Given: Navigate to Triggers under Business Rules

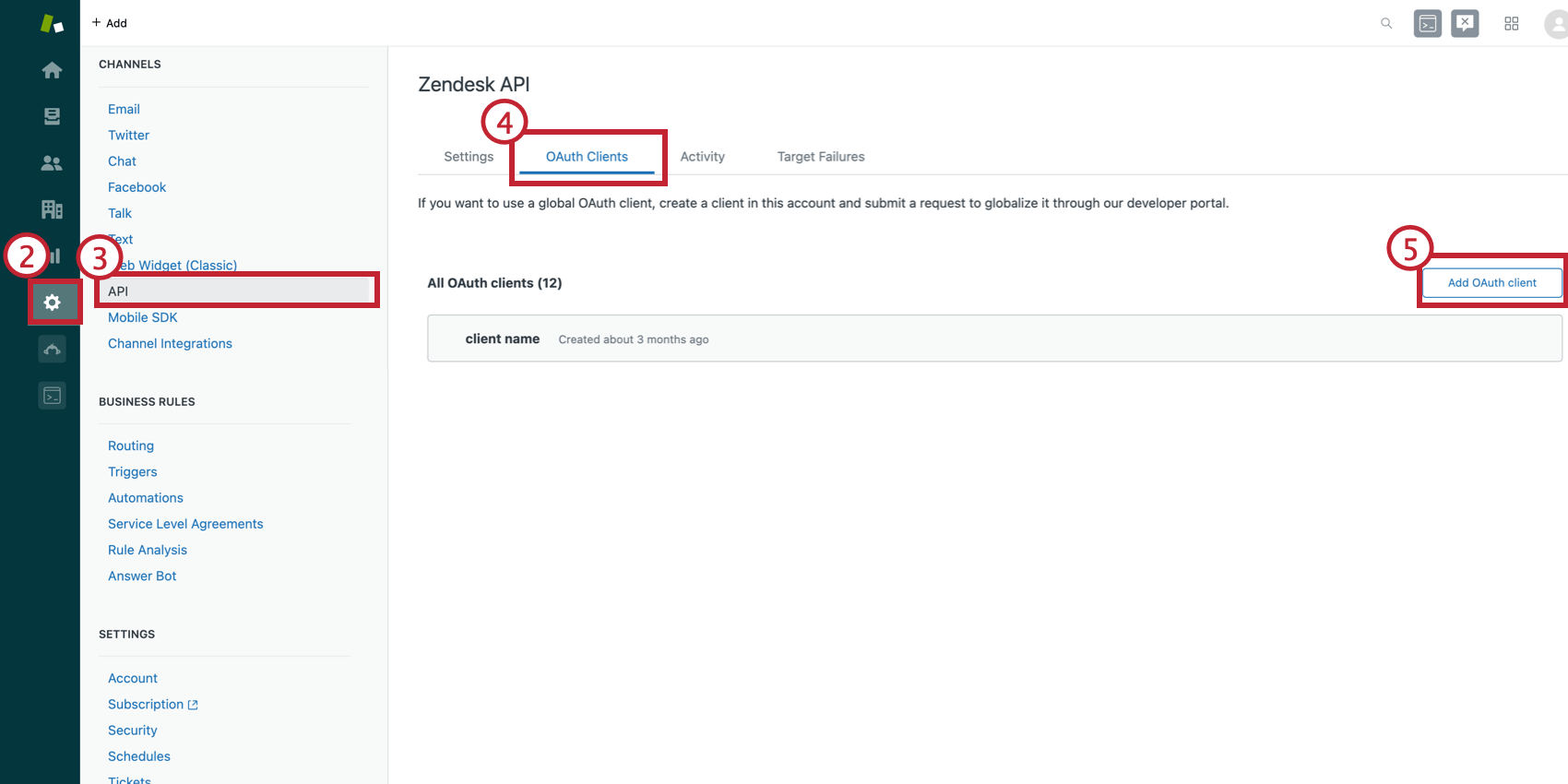Looking at the screenshot, I should 132,471.
